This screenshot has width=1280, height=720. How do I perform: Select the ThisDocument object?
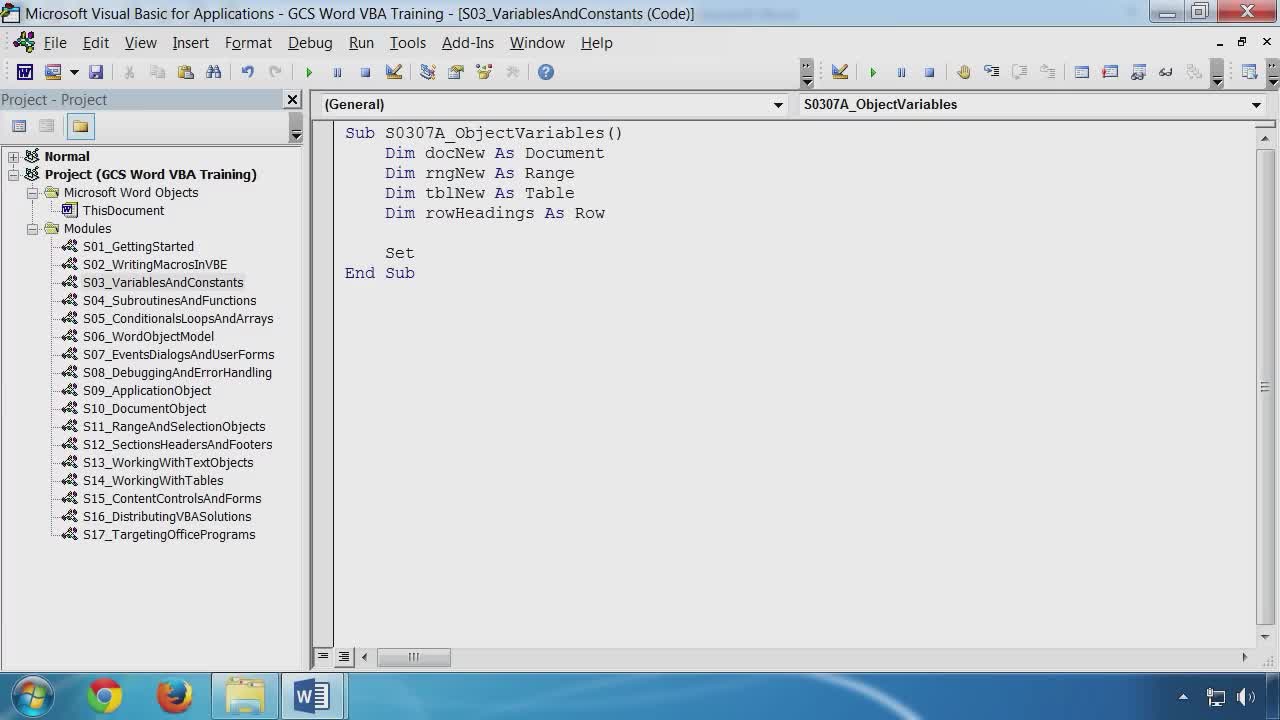click(123, 211)
